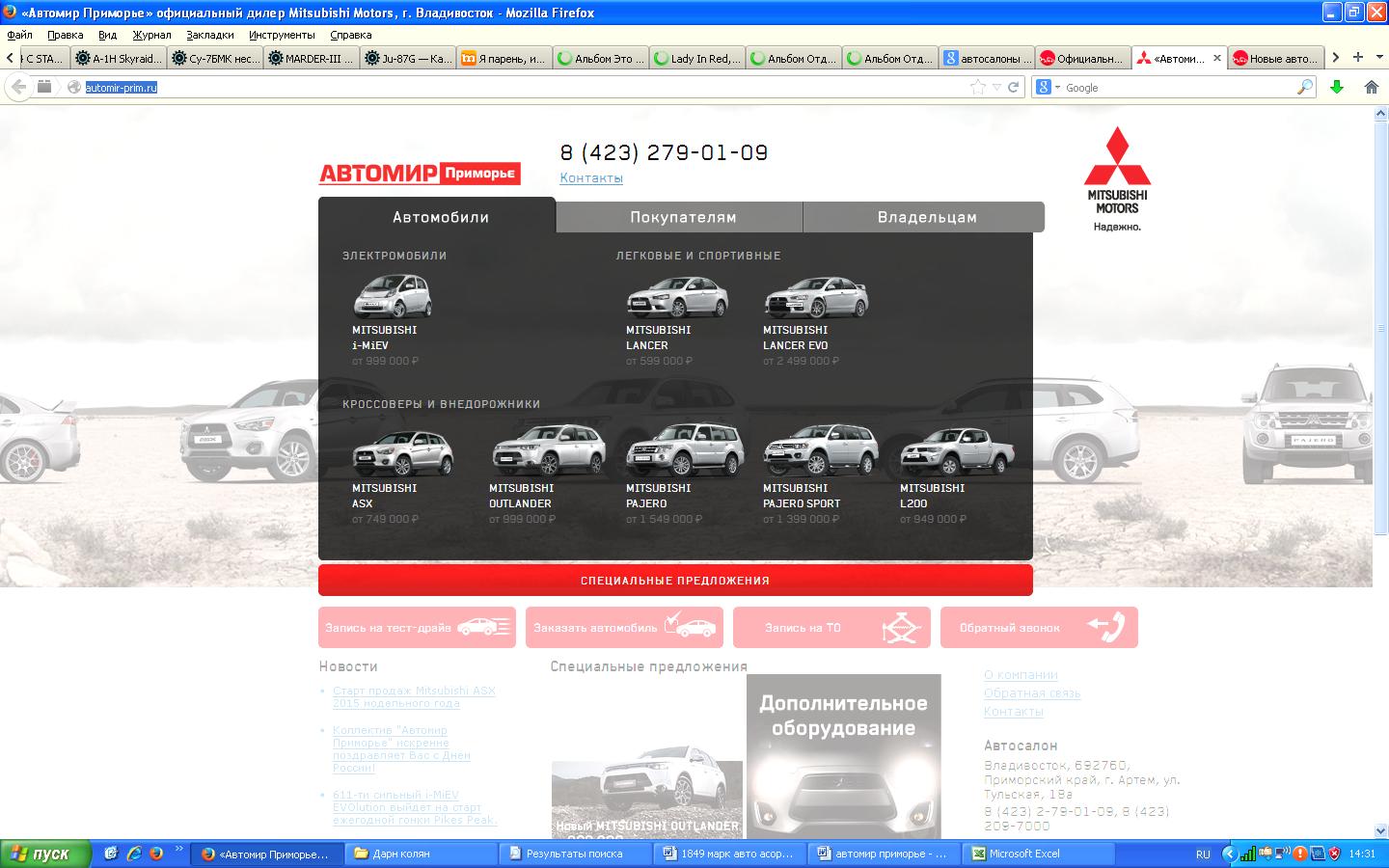
Task: Select the Pajero Sport car image
Action: tap(821, 451)
